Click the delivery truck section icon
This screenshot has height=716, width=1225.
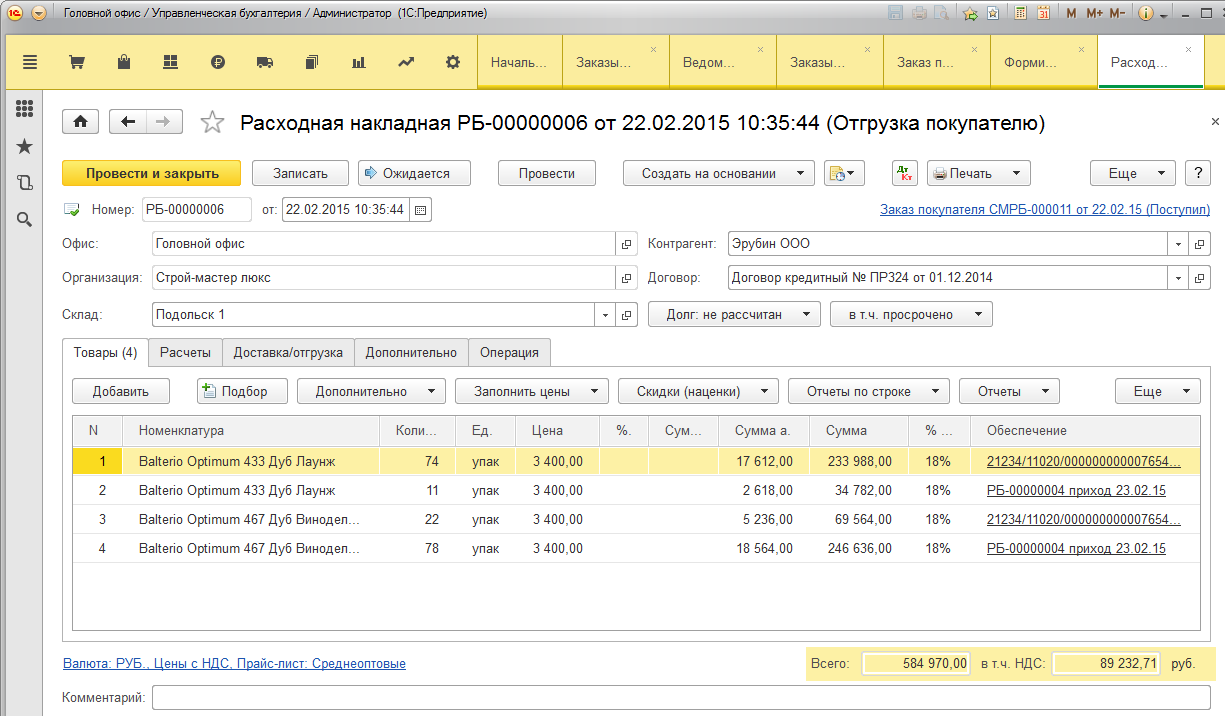(264, 62)
